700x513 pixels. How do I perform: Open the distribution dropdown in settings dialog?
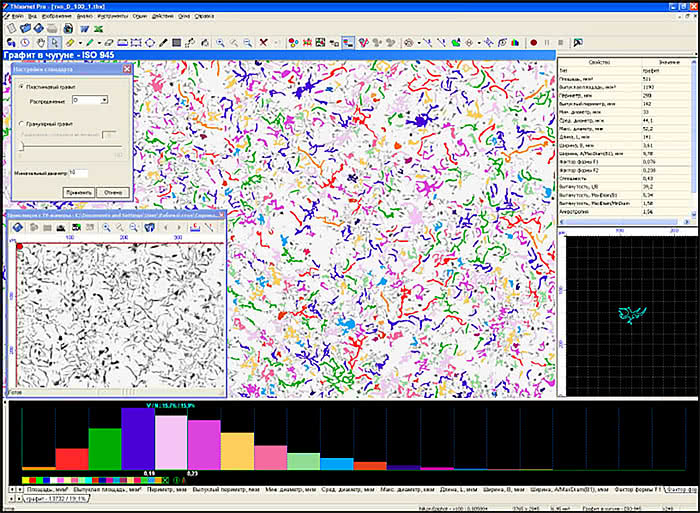tap(104, 100)
